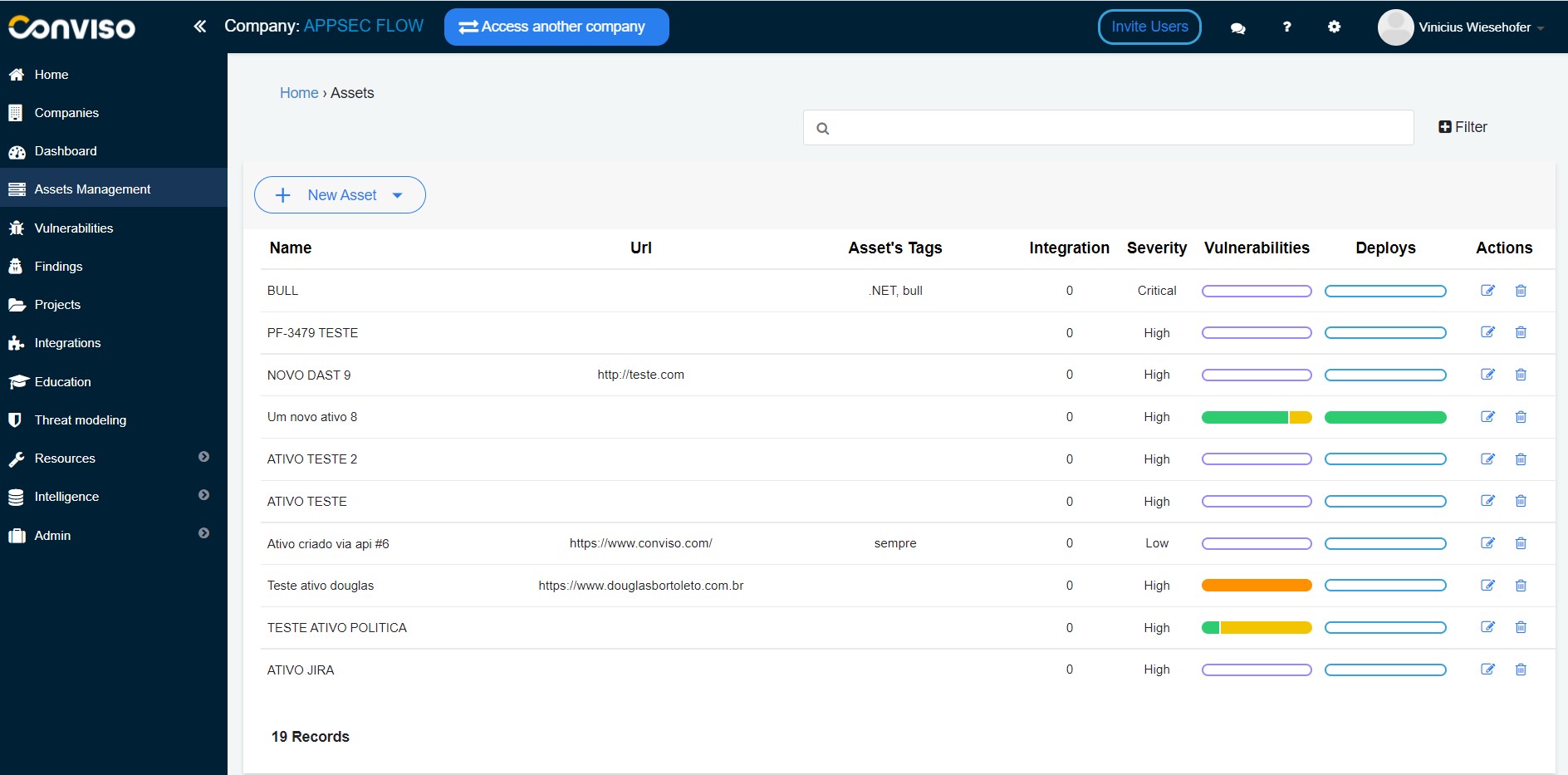Open the Vulnerabilities section in the sidebar
Screen dimensions: 1568x775
point(73,228)
